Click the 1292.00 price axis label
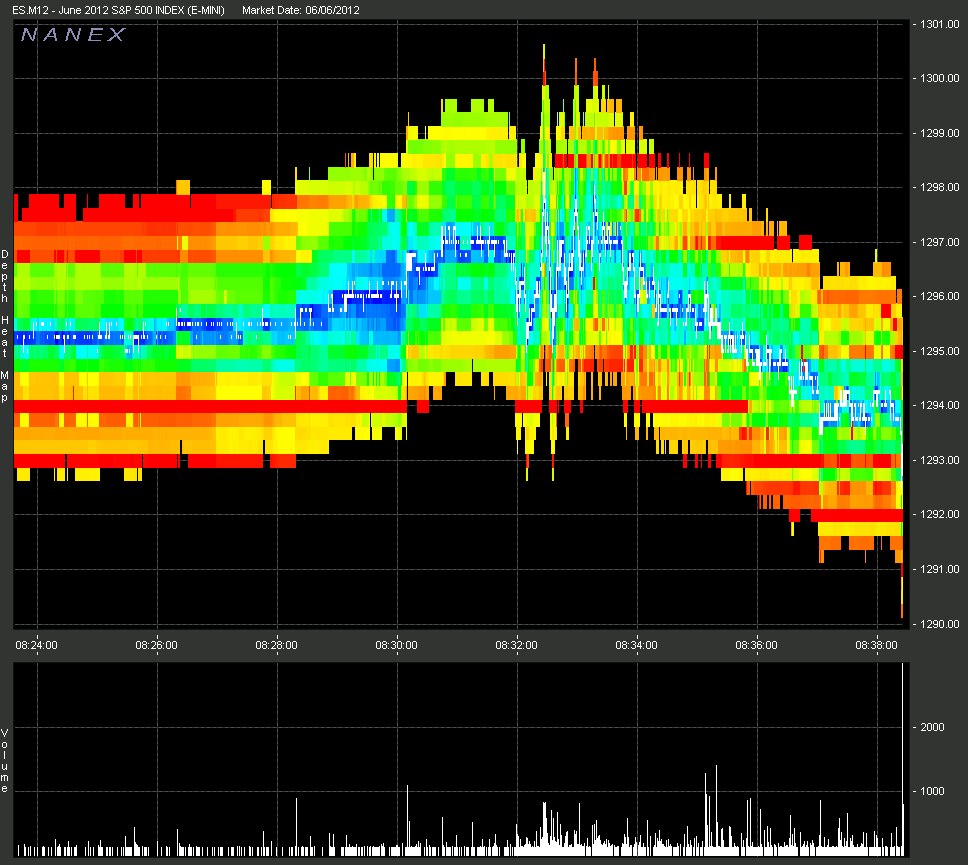The image size is (968, 865). pyautogui.click(x=940, y=514)
